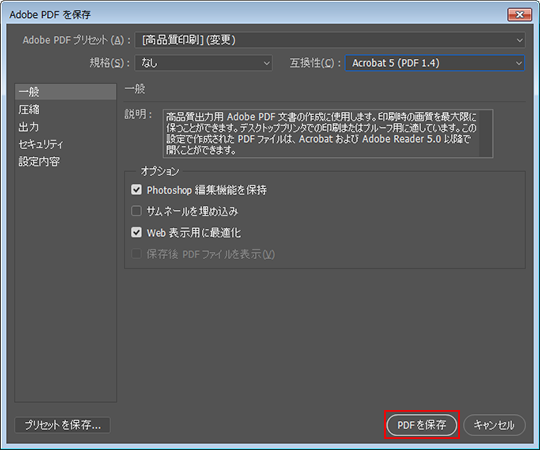Uncheck Photoshop 編集機能を保持 checkbox
540x450 pixels.
coord(136,190)
